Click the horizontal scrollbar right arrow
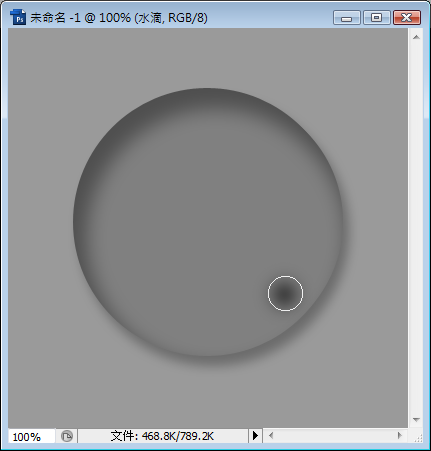 pos(400,435)
